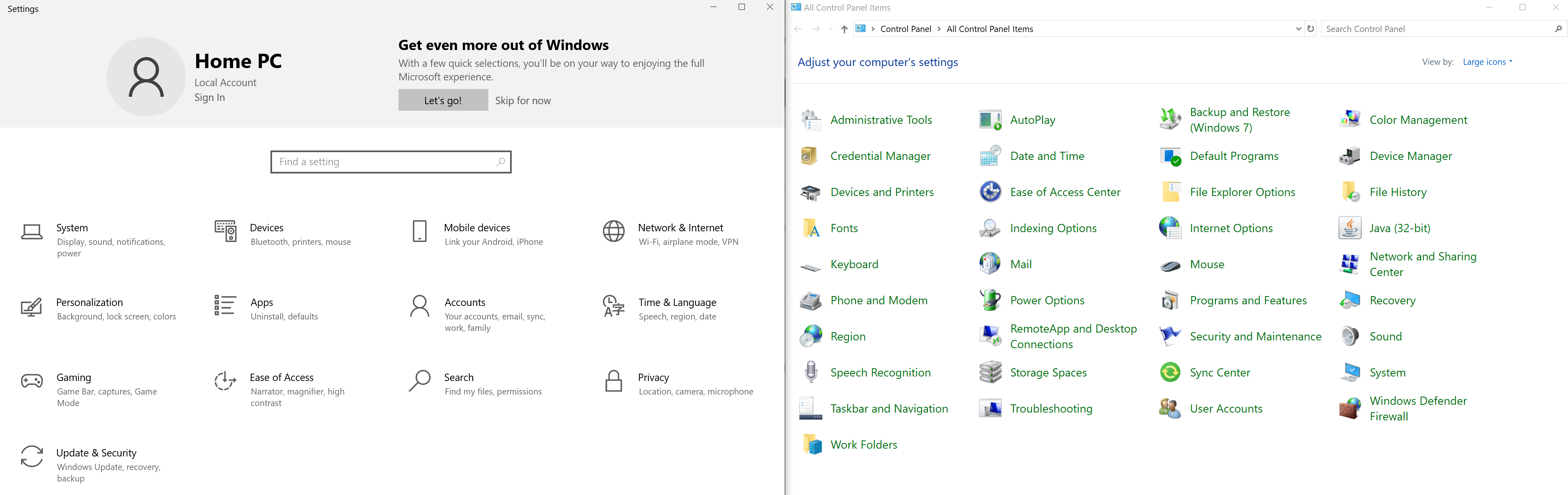The width and height of the screenshot is (1568, 495).
Task: Open Accounts settings category
Action: tap(477, 315)
